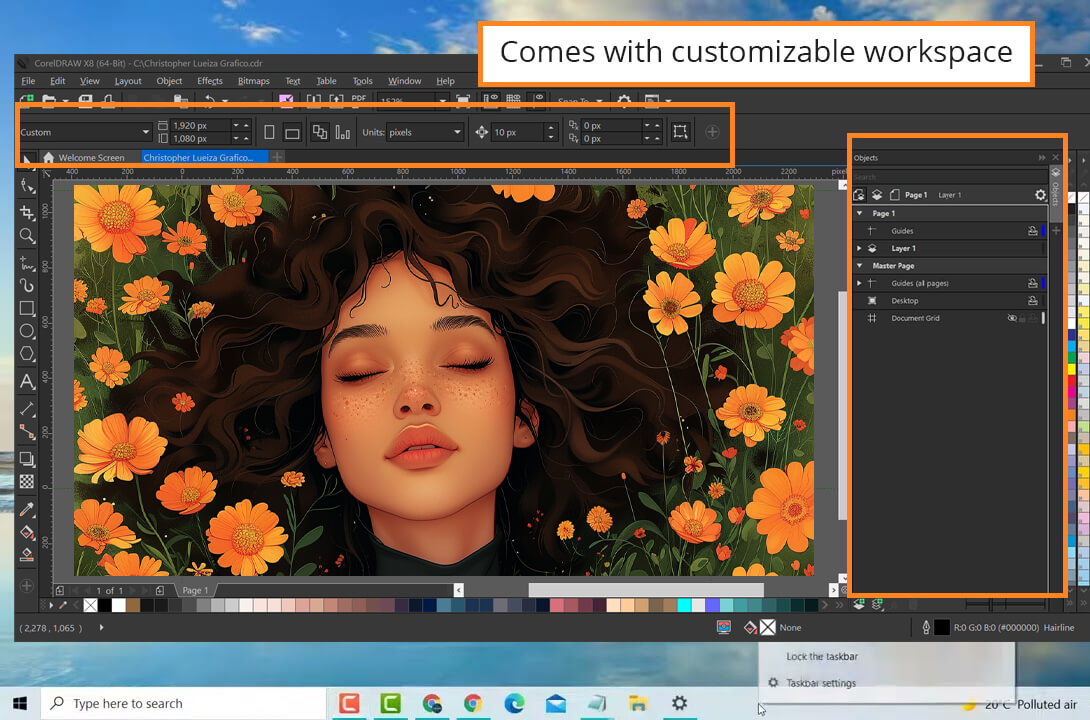Image resolution: width=1090 pixels, height=720 pixels.
Task: Open Objects panel gear options
Action: coord(1039,195)
